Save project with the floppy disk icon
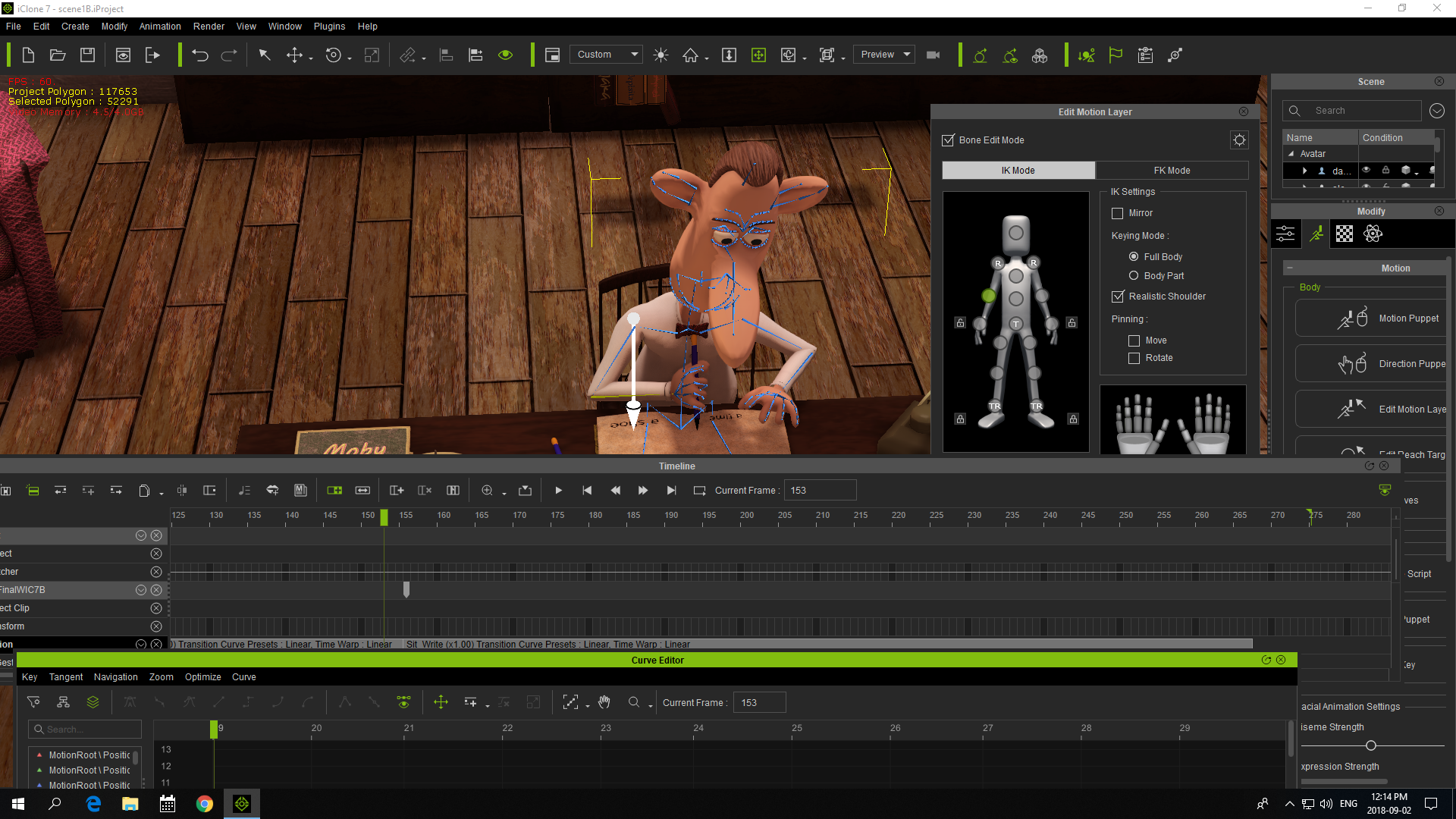This screenshot has height=819, width=1456. (88, 55)
